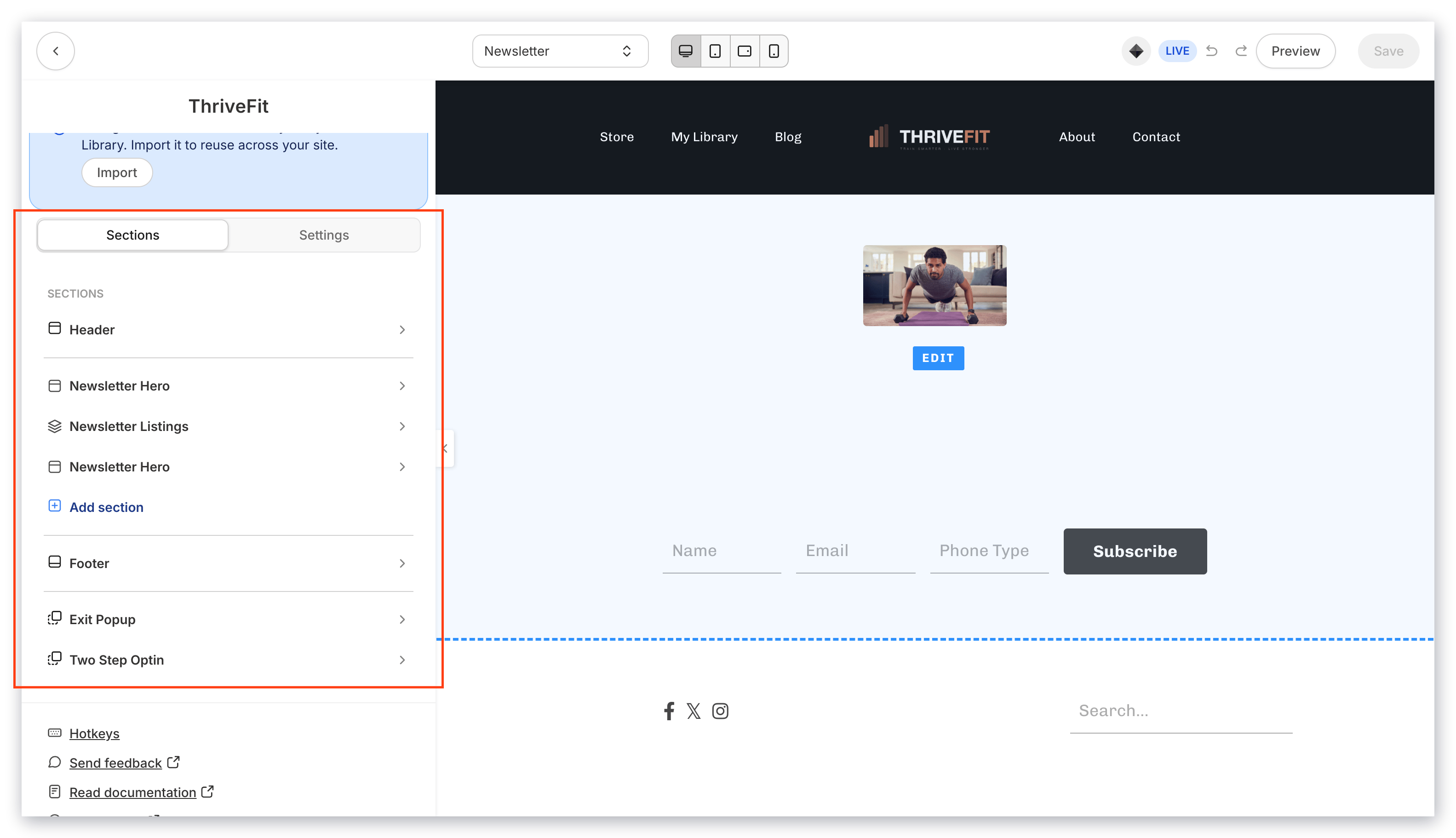Click the Facebook icon in the footer
The image size is (1456, 838).
click(669, 711)
